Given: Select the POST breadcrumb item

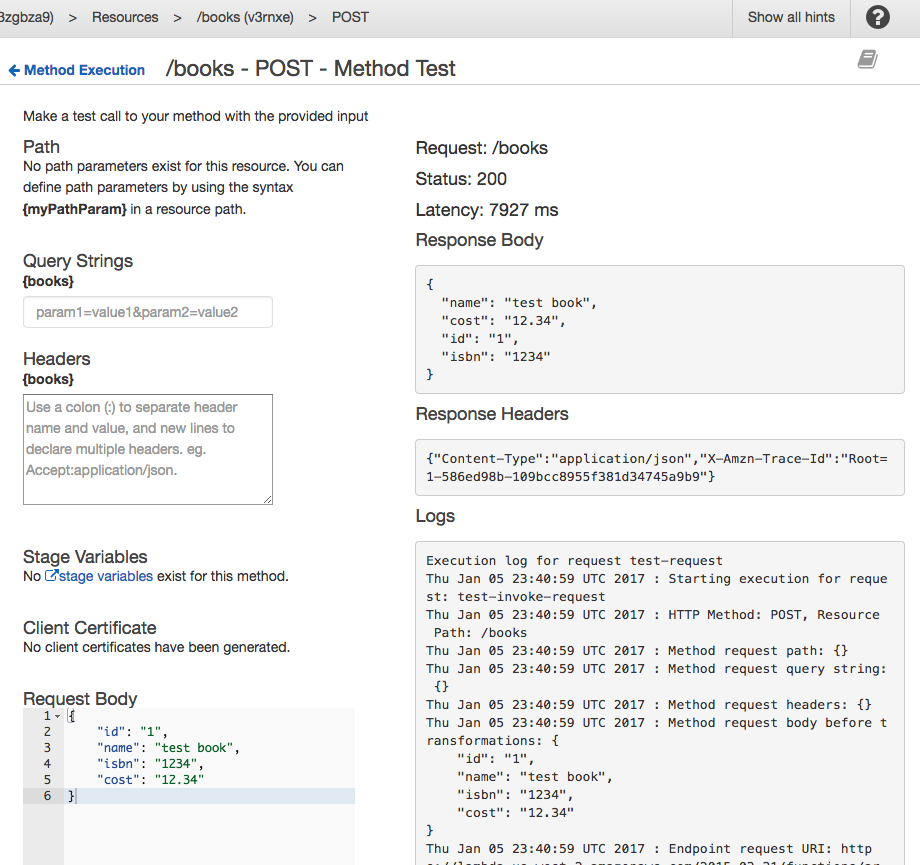Looking at the screenshot, I should [x=350, y=17].
